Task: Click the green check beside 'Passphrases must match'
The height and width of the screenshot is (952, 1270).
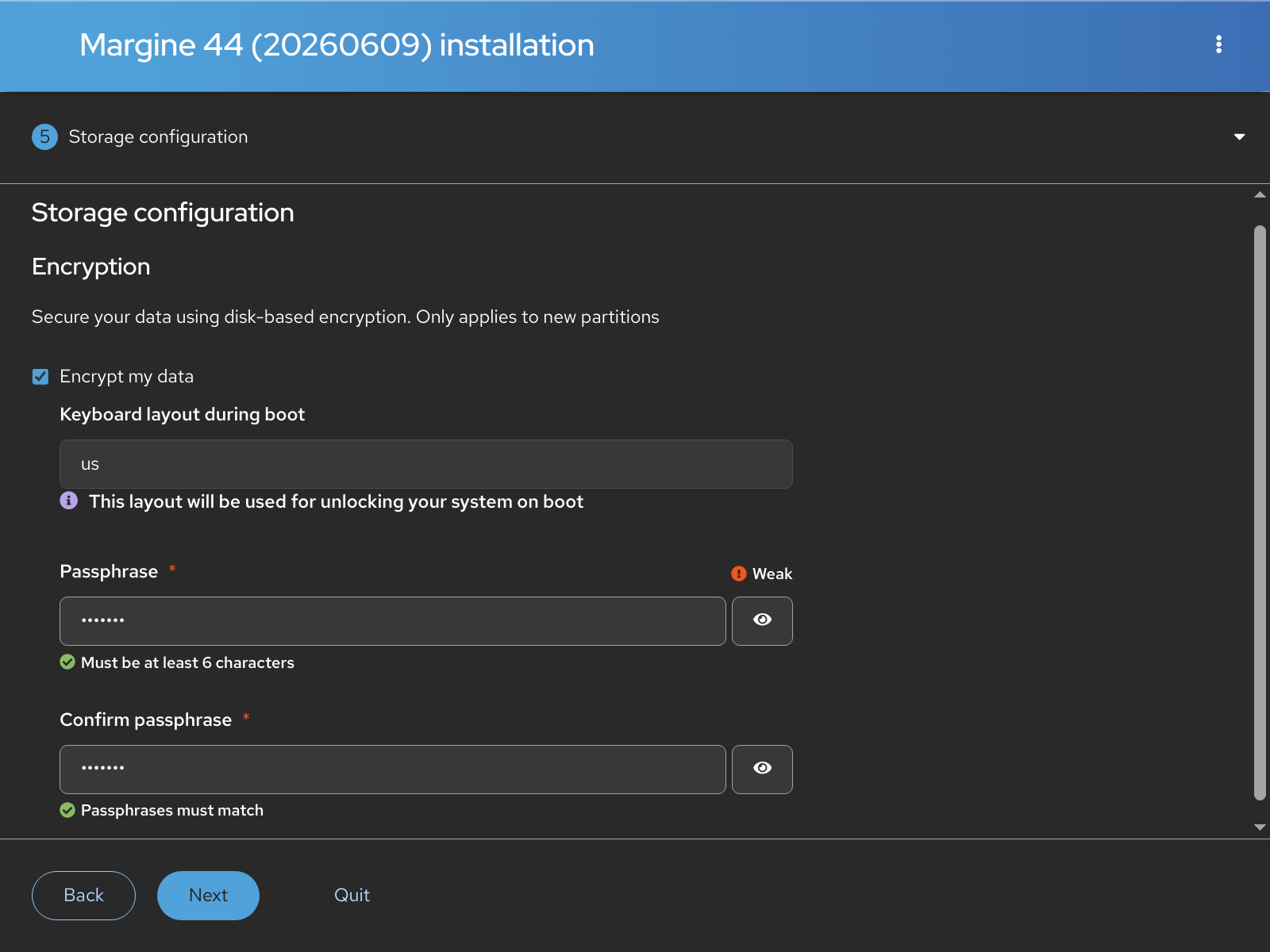Action: pos(67,810)
